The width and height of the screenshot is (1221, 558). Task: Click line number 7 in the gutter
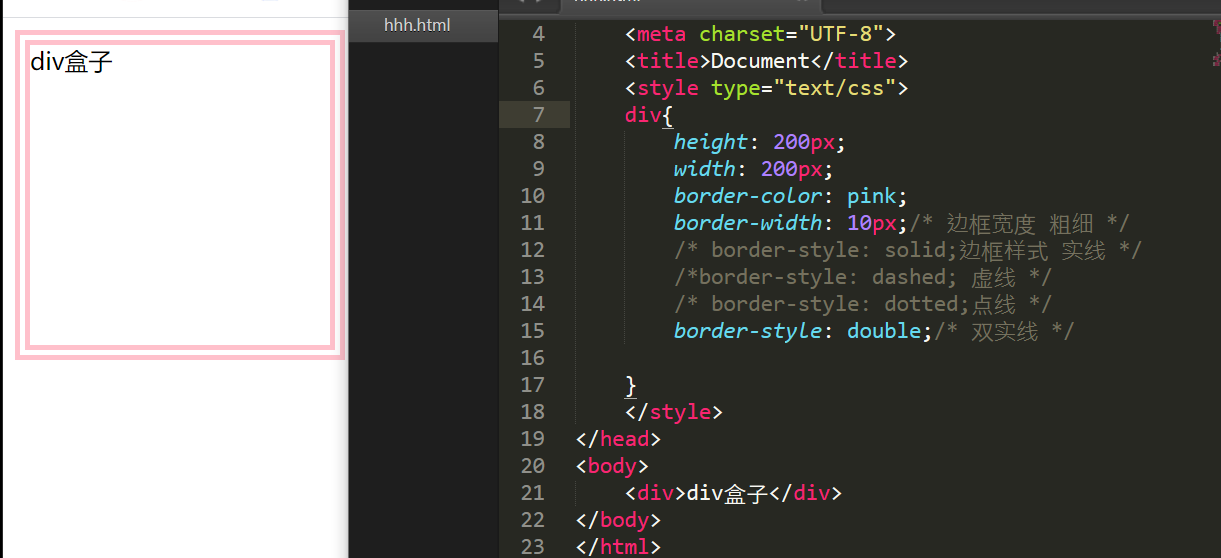pyautogui.click(x=539, y=115)
